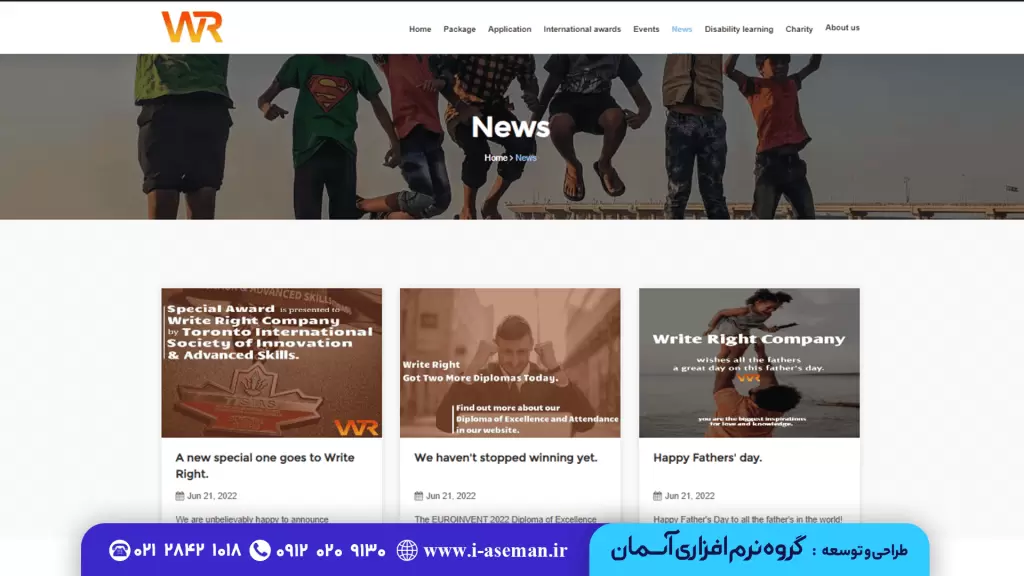
Task: Open the Disability learning page
Action: (738, 29)
